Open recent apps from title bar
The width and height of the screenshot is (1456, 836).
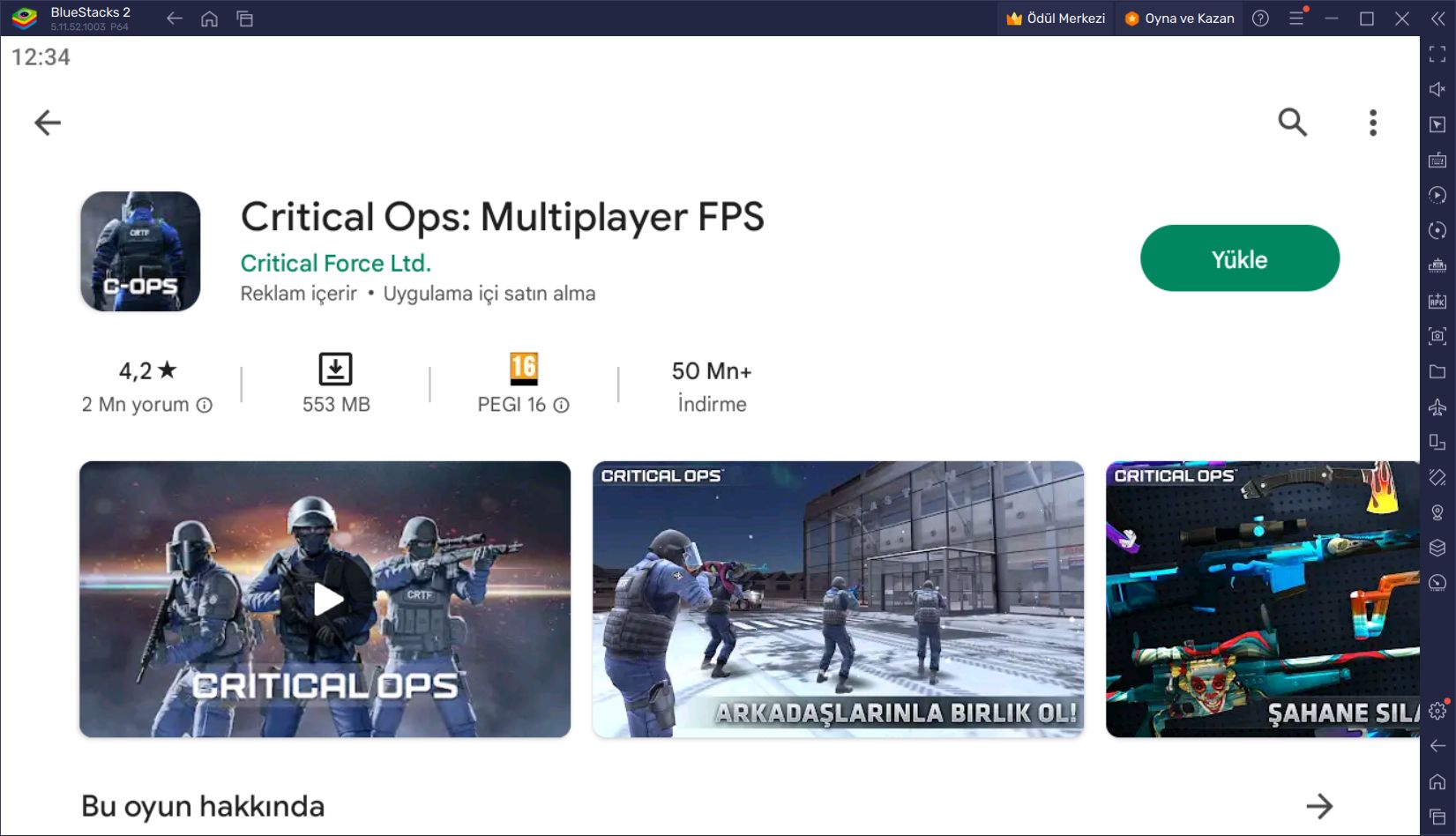click(x=245, y=19)
